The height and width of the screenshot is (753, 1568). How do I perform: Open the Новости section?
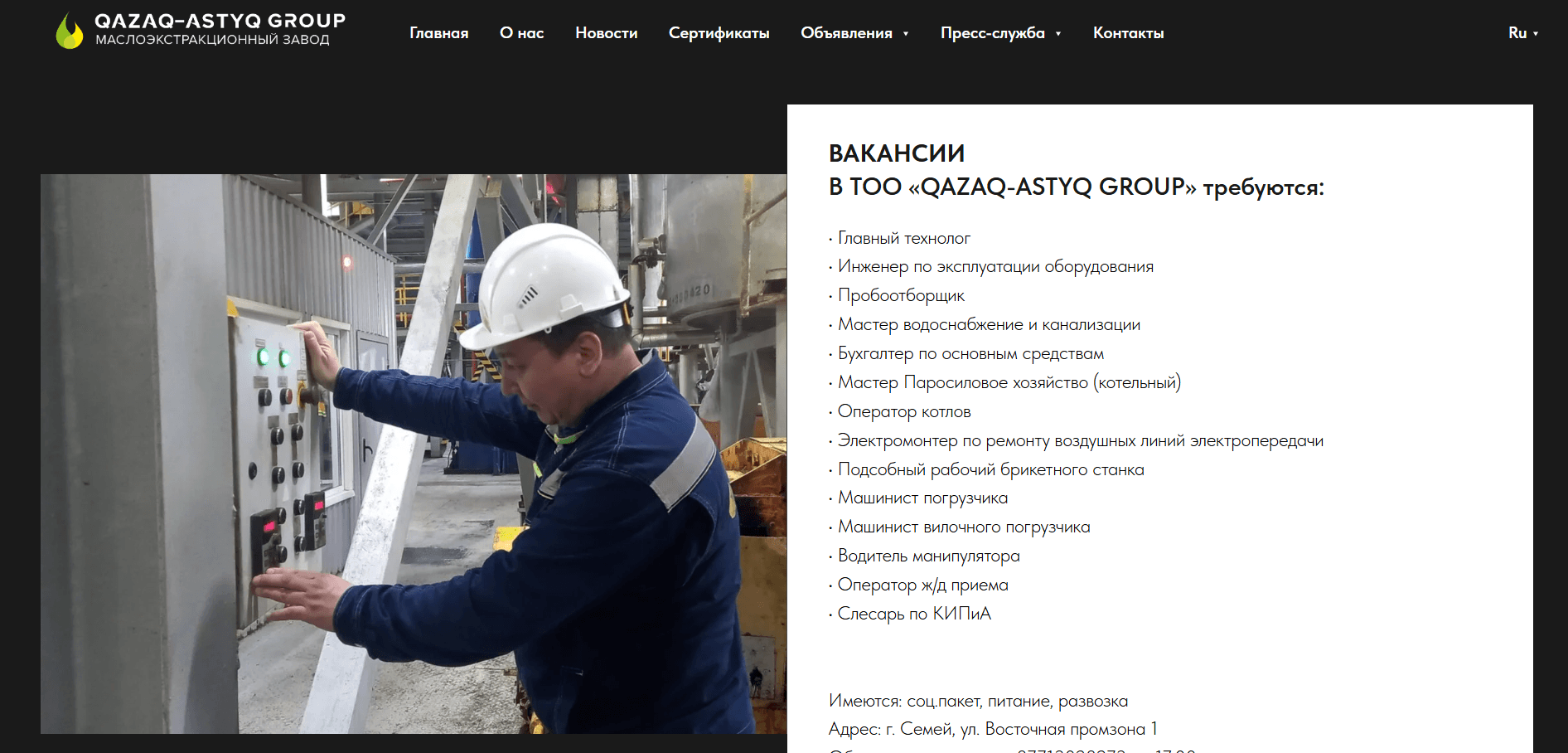(607, 33)
